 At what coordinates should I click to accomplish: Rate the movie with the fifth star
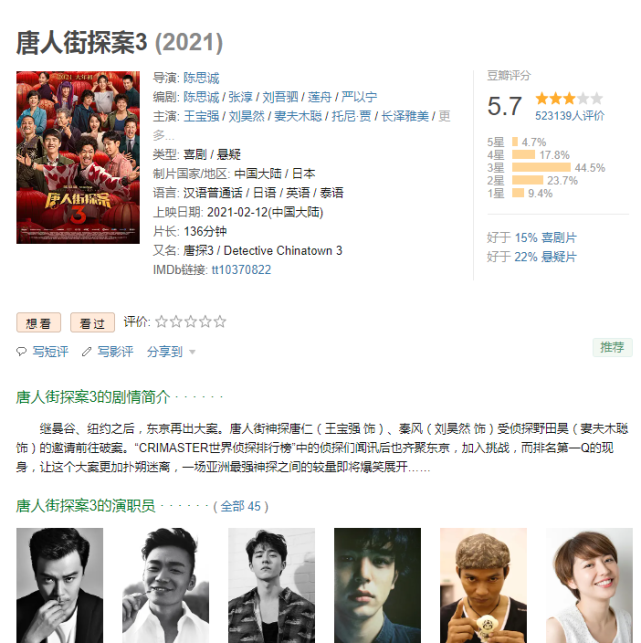tap(220, 322)
